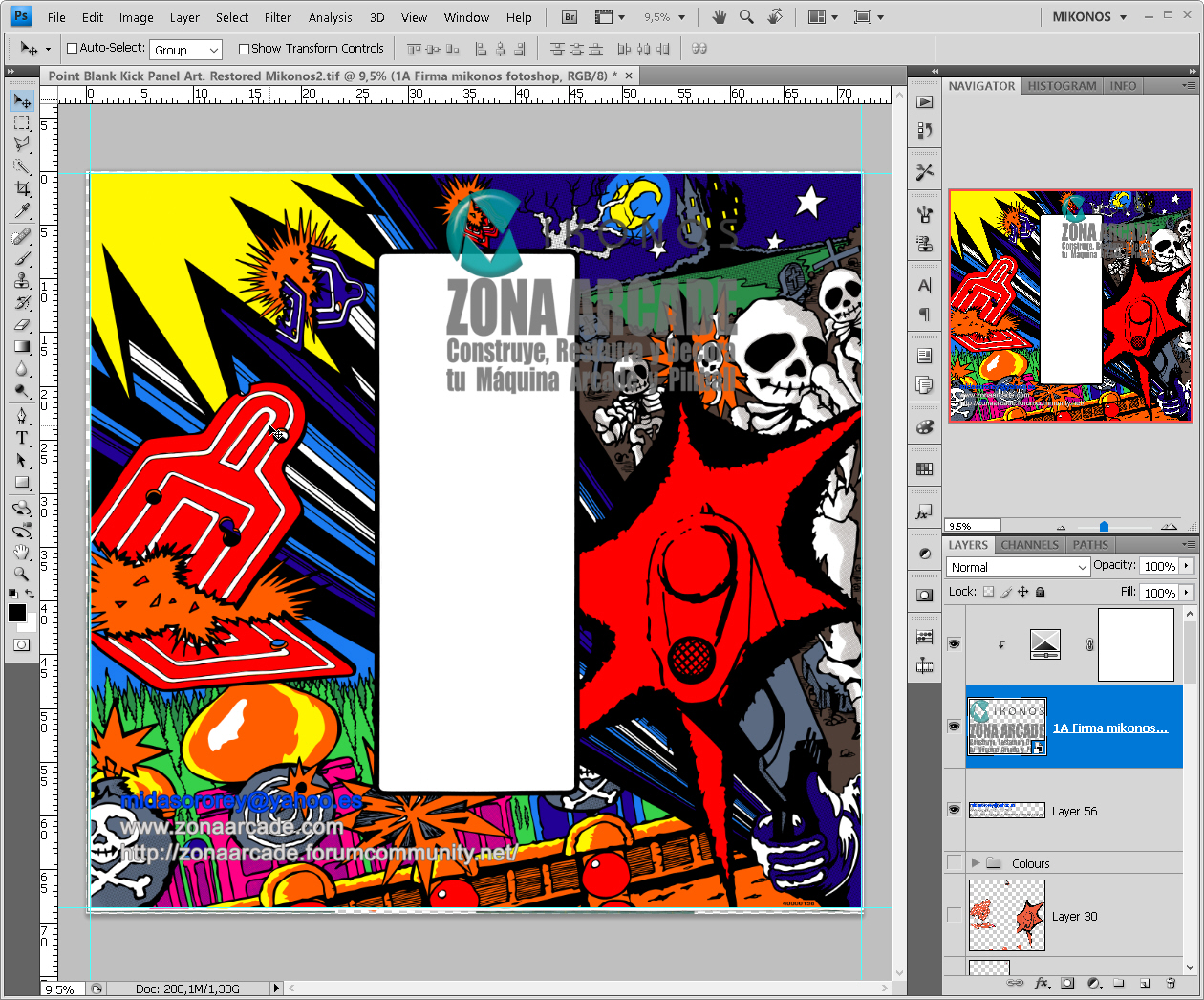Select the Crop tool
1204x1000 pixels.
(x=22, y=189)
